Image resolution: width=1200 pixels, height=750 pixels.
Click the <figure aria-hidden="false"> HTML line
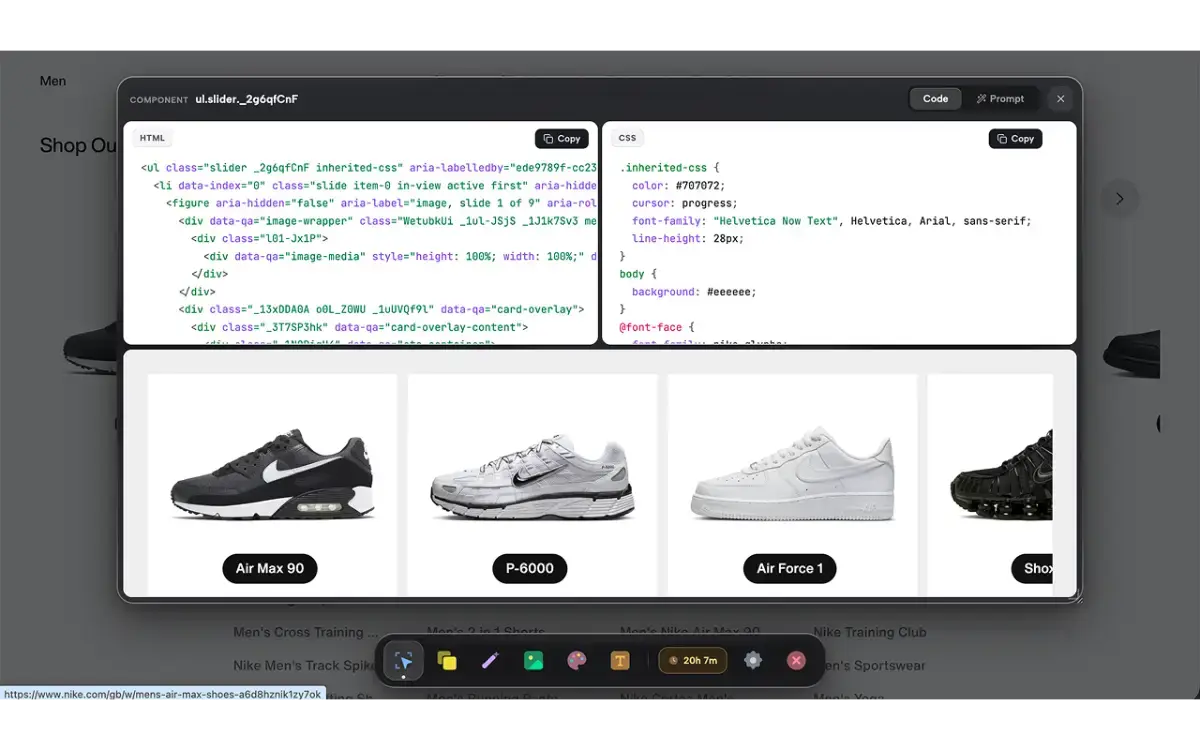coord(381,203)
